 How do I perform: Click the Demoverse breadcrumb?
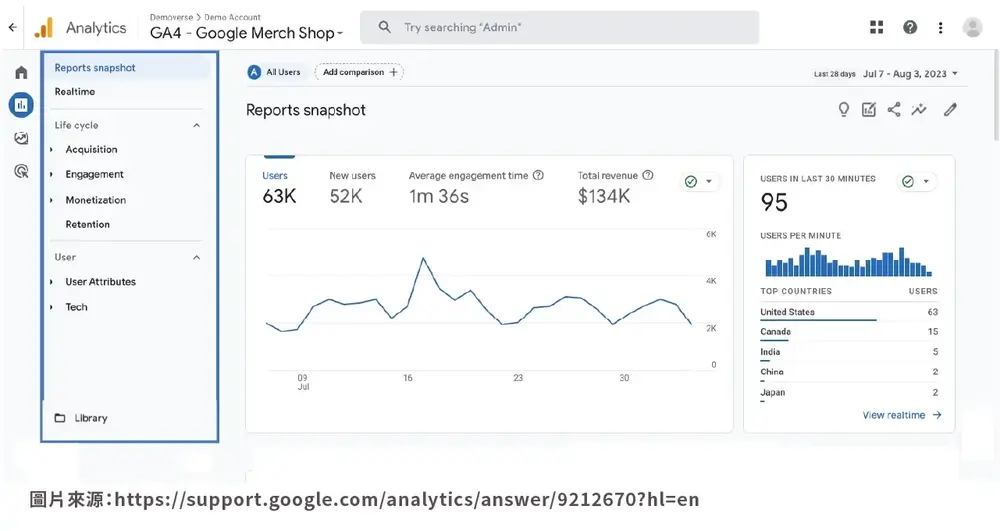pos(171,17)
